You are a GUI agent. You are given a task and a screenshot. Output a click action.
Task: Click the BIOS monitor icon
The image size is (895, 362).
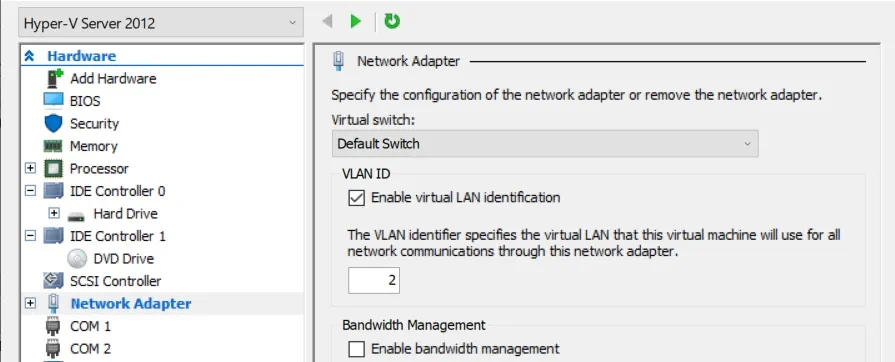coord(53,100)
